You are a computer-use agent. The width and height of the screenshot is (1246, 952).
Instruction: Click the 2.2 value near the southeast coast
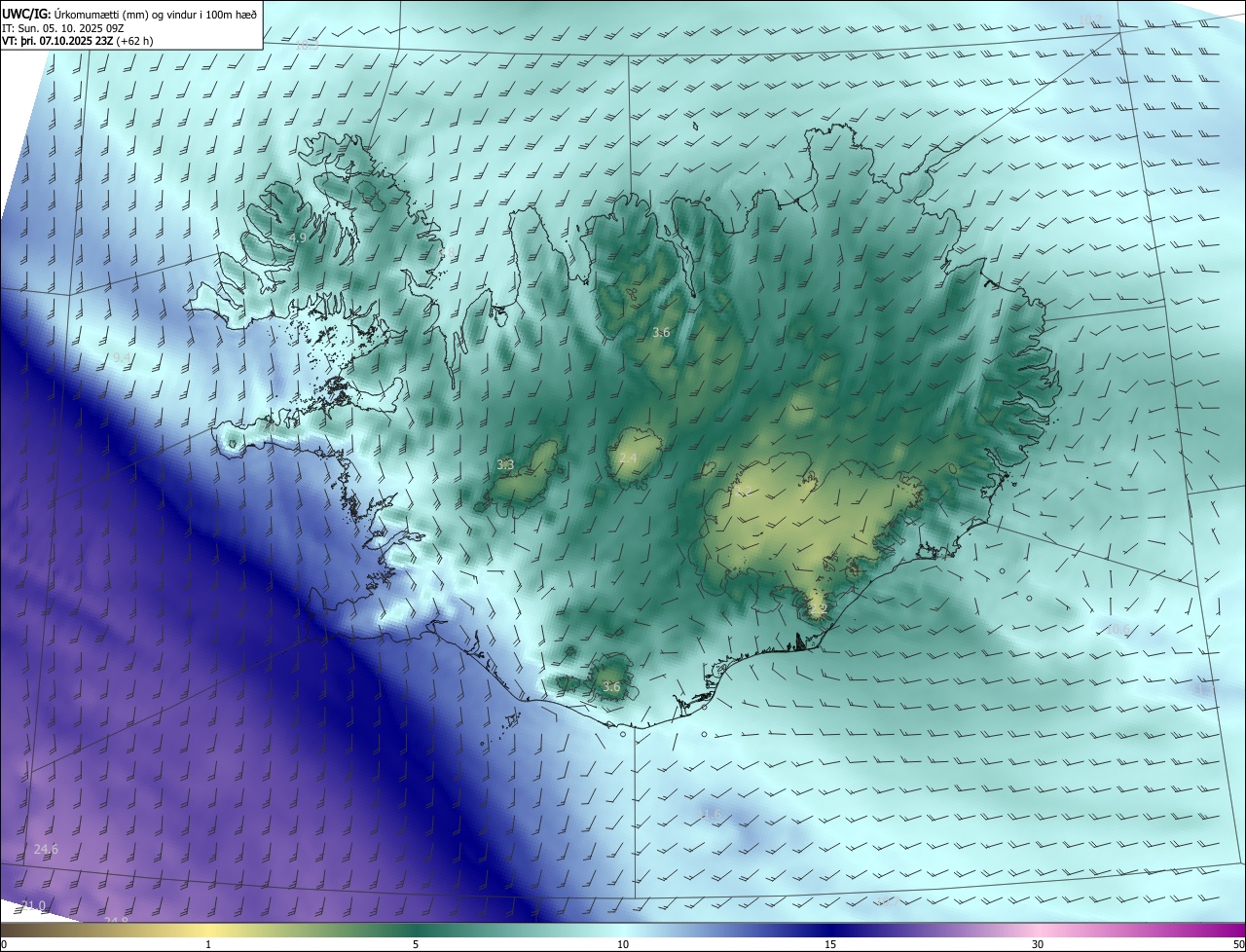(819, 608)
